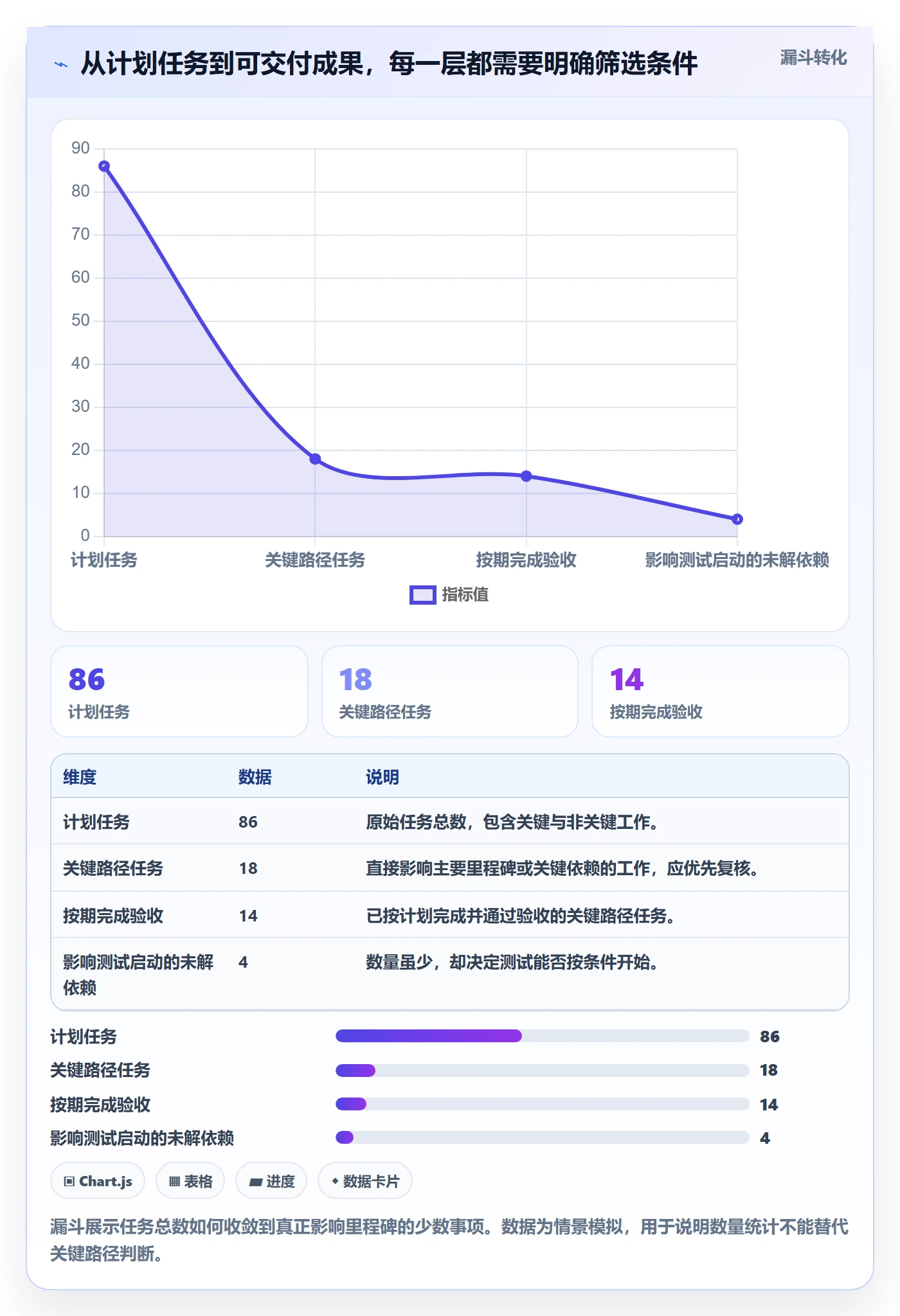
Task: Open the stat card showing 86 计划任务
Action: click(179, 691)
